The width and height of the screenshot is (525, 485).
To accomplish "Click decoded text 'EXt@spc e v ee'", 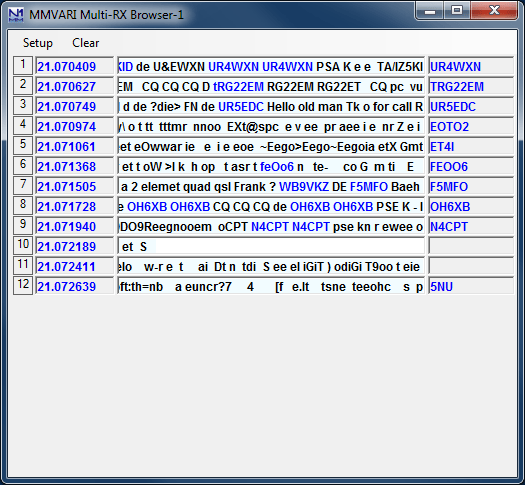I will click(x=273, y=127).
